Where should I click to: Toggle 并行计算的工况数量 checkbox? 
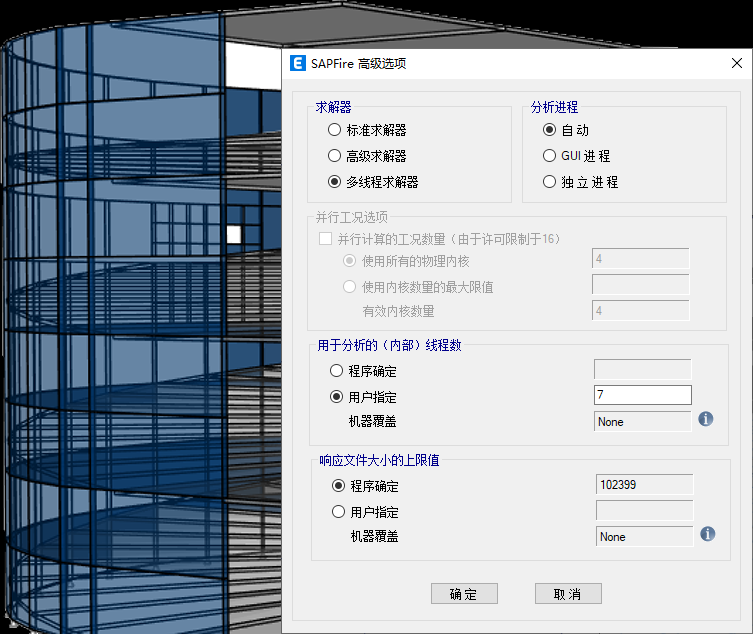coord(326,239)
